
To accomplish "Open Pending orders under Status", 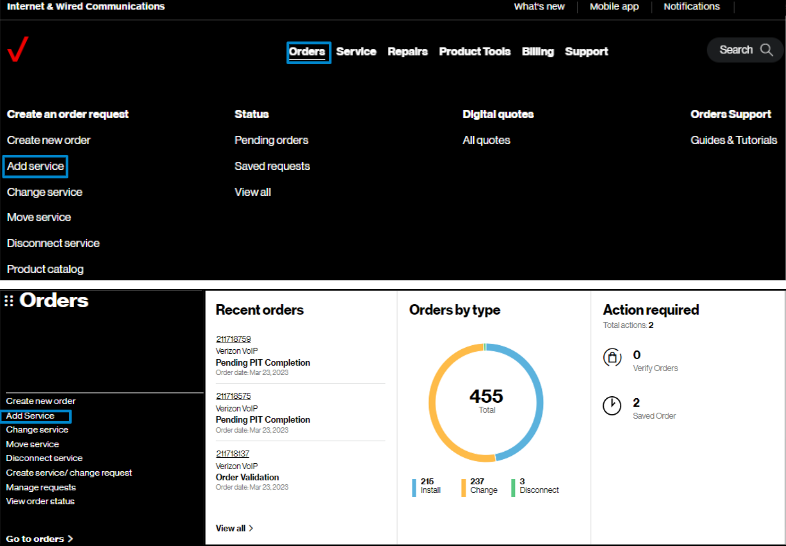I will [271, 140].
